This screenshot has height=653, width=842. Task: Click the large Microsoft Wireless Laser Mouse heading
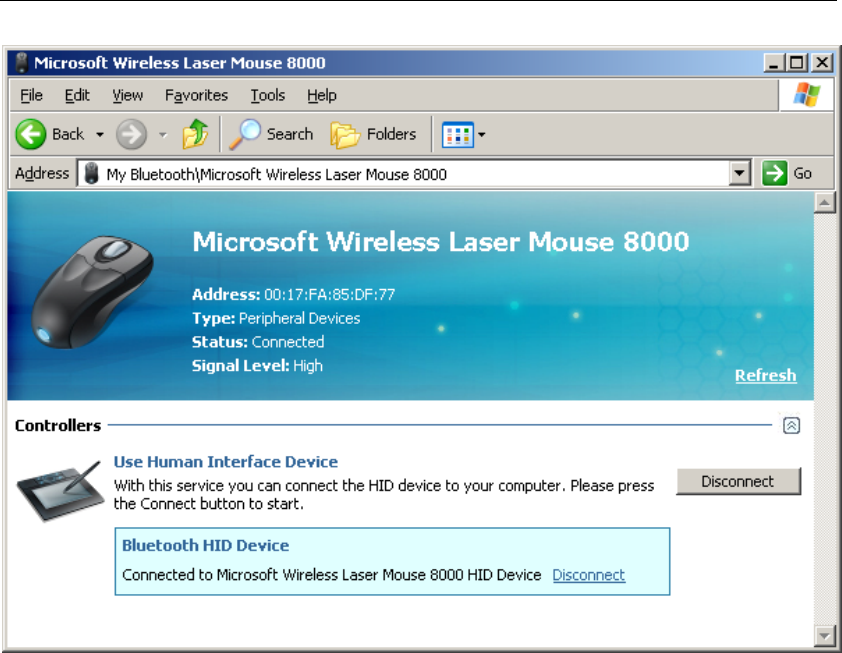(440, 242)
